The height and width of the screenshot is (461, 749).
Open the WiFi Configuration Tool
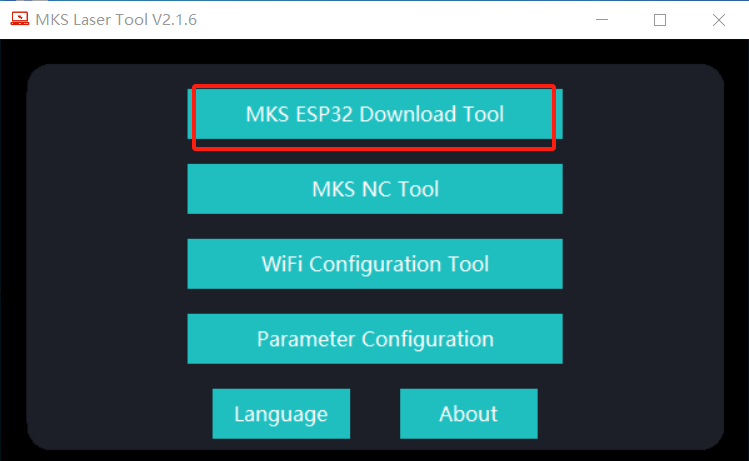(374, 264)
